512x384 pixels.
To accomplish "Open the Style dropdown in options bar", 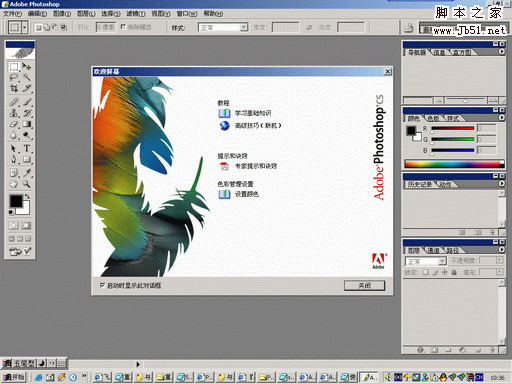I will [223, 27].
